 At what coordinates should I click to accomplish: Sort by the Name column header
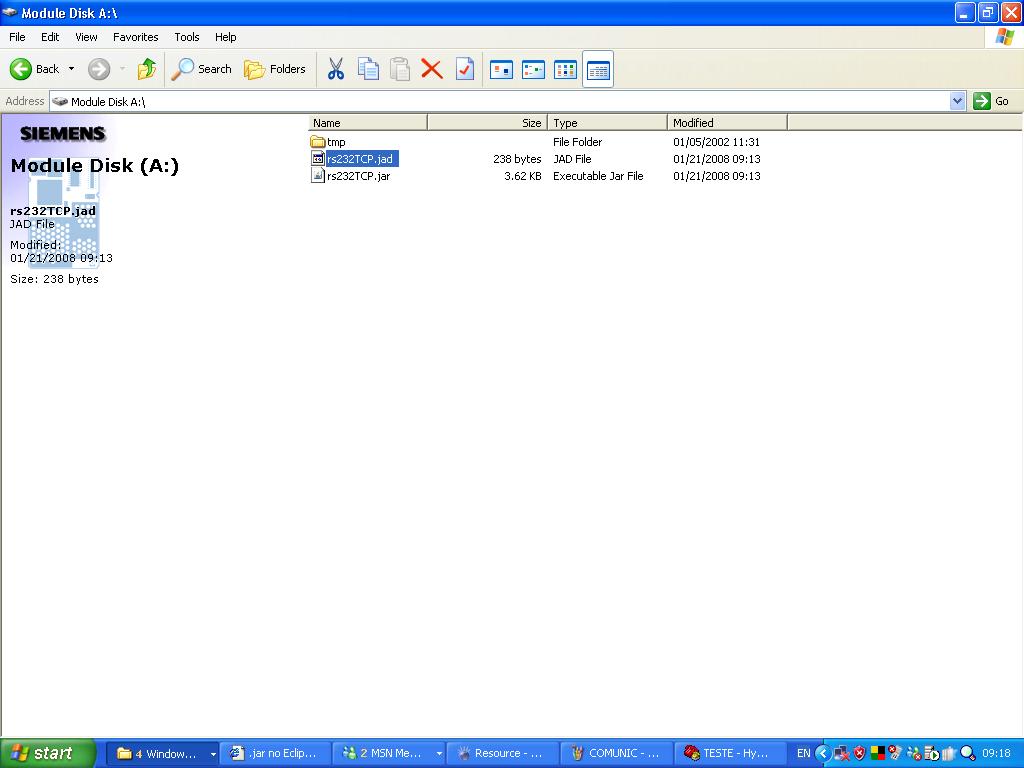[368, 123]
